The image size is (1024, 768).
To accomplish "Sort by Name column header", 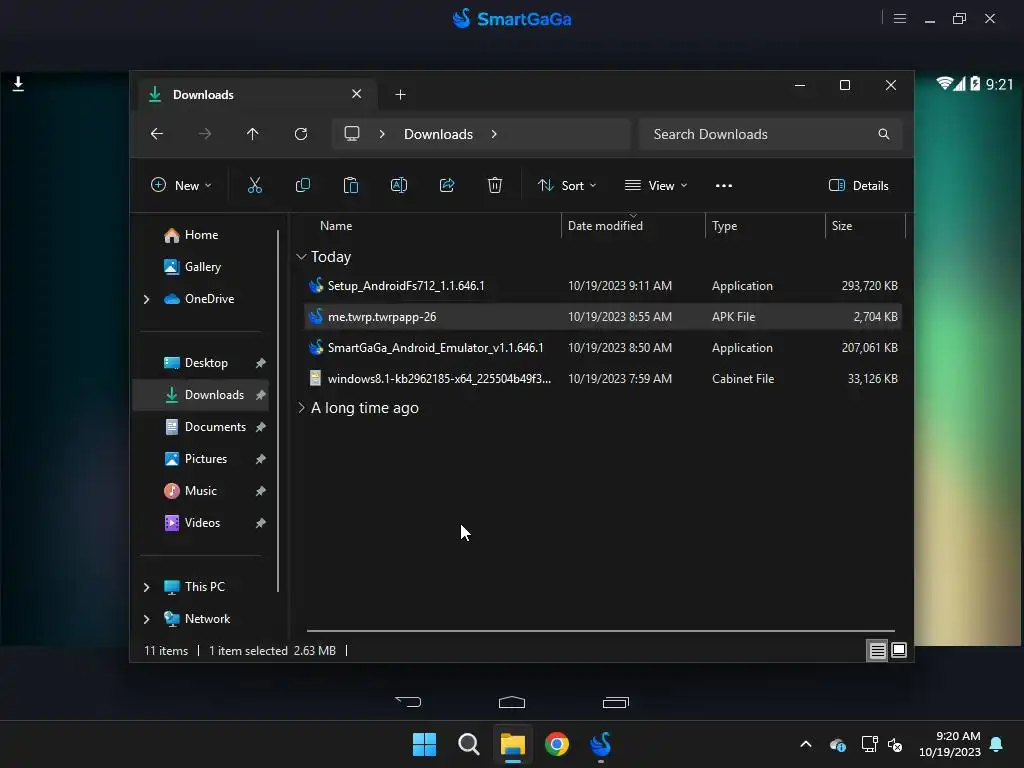I will tap(336, 226).
